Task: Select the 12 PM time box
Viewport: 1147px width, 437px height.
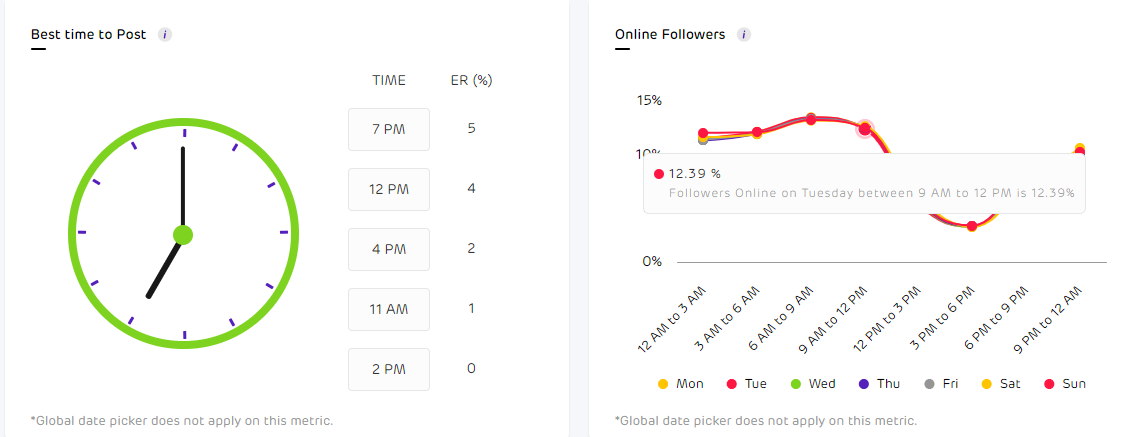Action: [x=389, y=189]
